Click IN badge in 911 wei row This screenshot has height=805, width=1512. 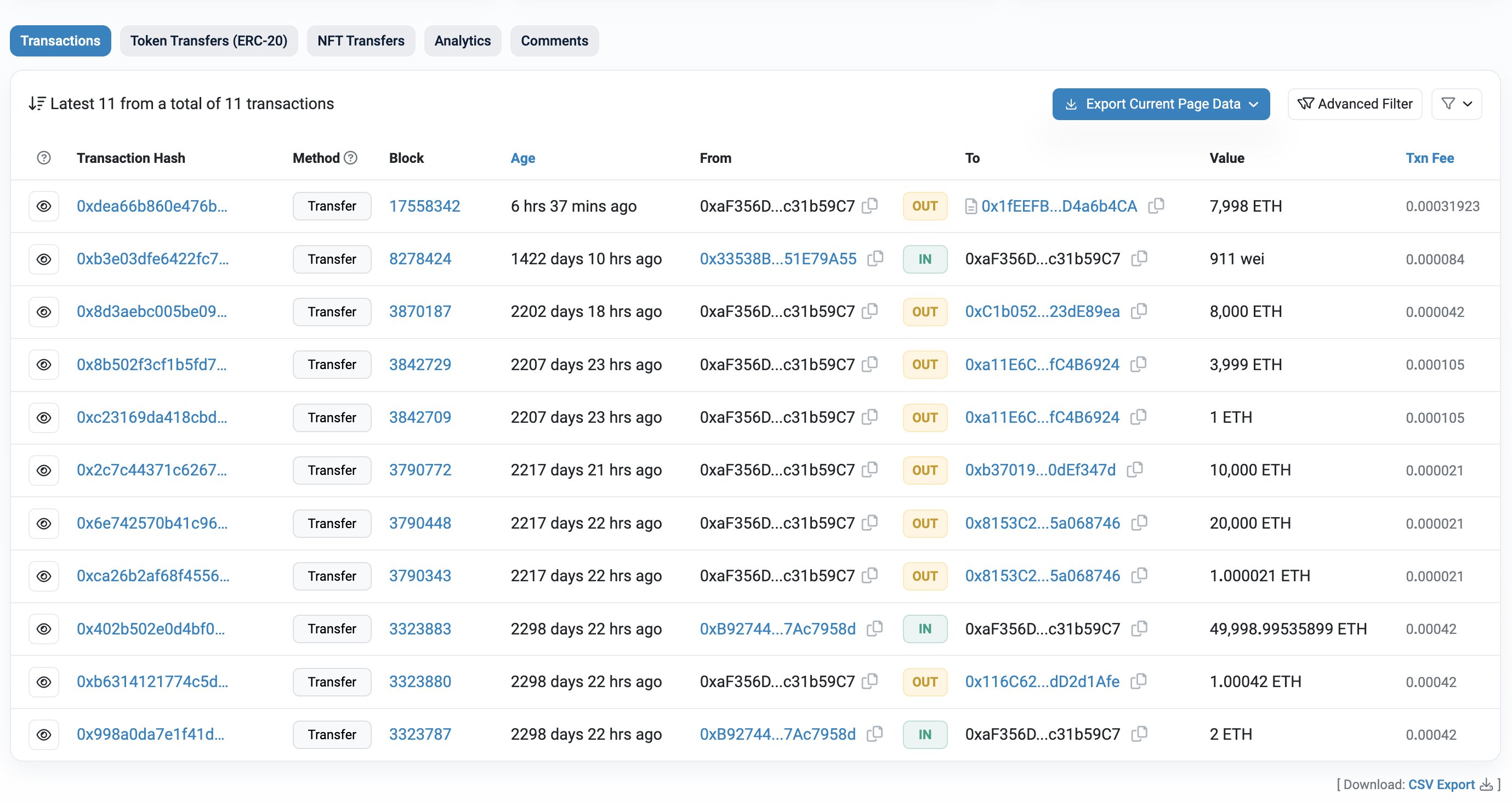925,259
